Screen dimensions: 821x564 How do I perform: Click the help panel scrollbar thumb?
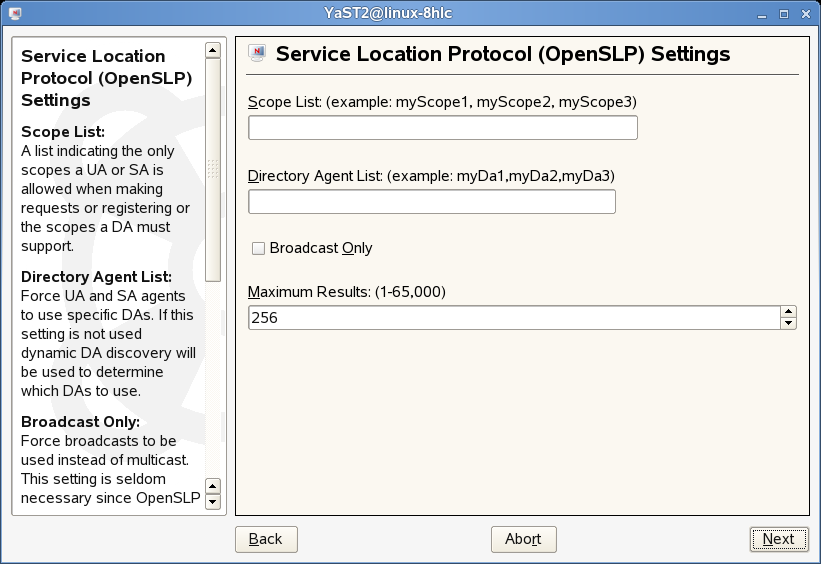coord(212,170)
